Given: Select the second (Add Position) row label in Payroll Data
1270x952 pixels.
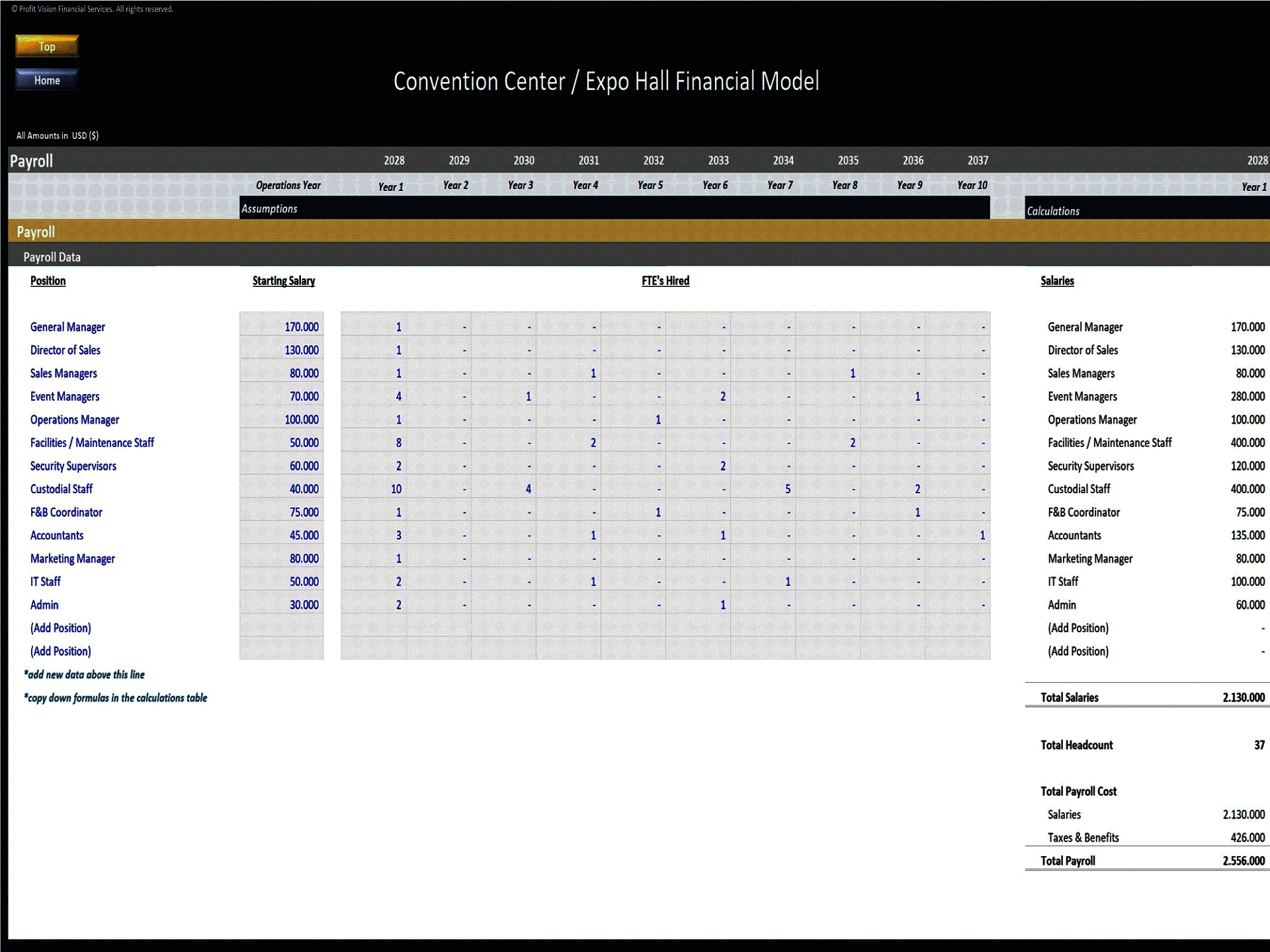Looking at the screenshot, I should (x=60, y=651).
